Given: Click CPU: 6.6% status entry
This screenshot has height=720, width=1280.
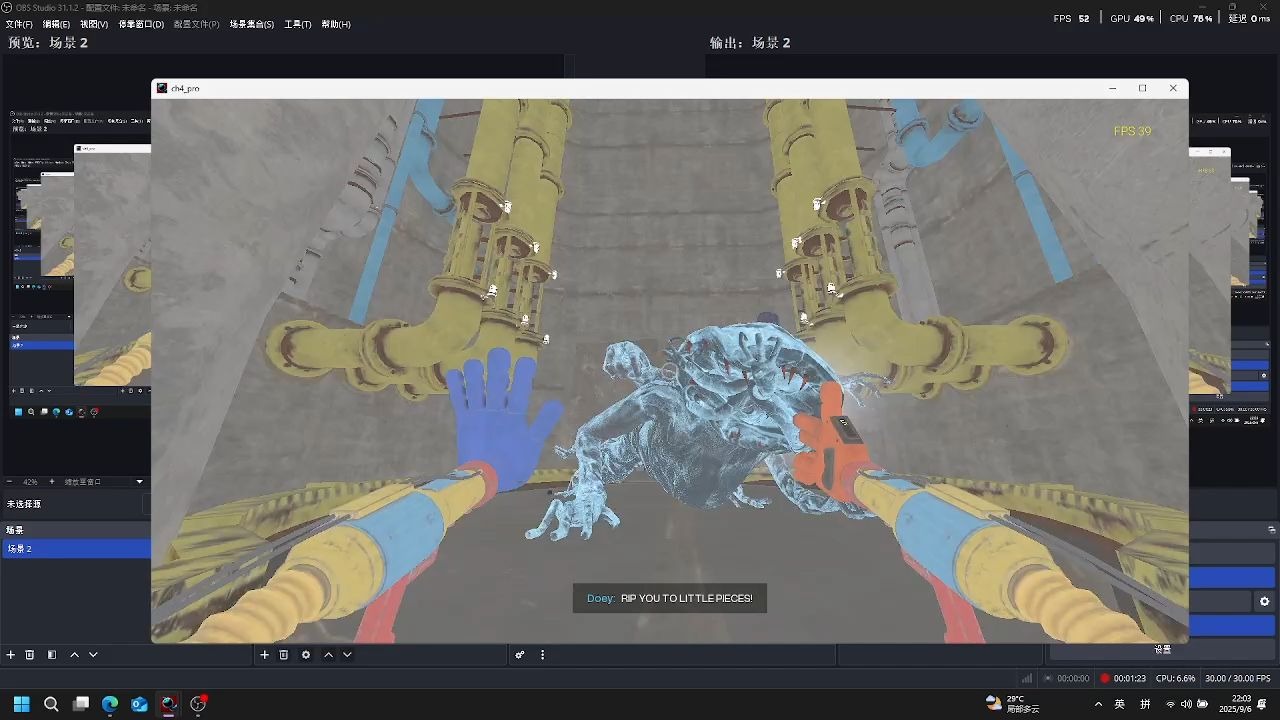Looking at the screenshot, I should pos(1176,678).
